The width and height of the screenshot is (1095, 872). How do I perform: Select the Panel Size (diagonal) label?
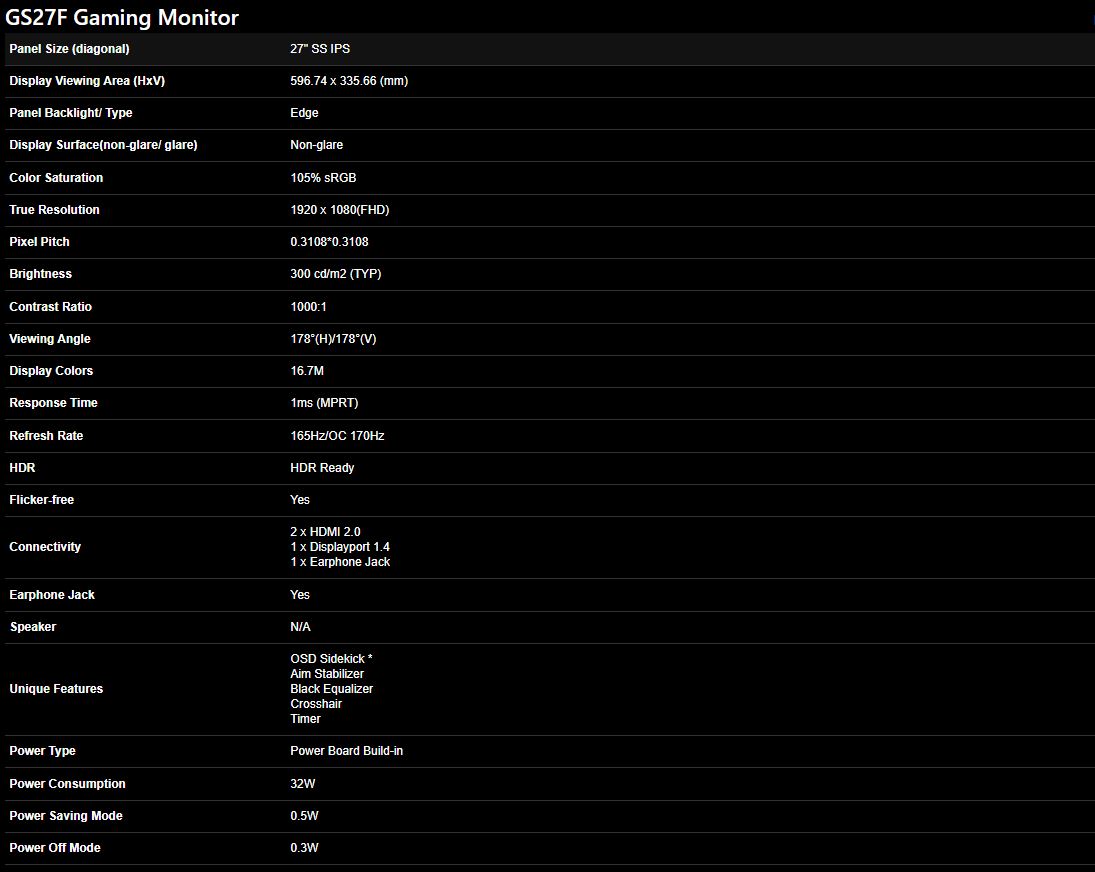click(x=69, y=49)
